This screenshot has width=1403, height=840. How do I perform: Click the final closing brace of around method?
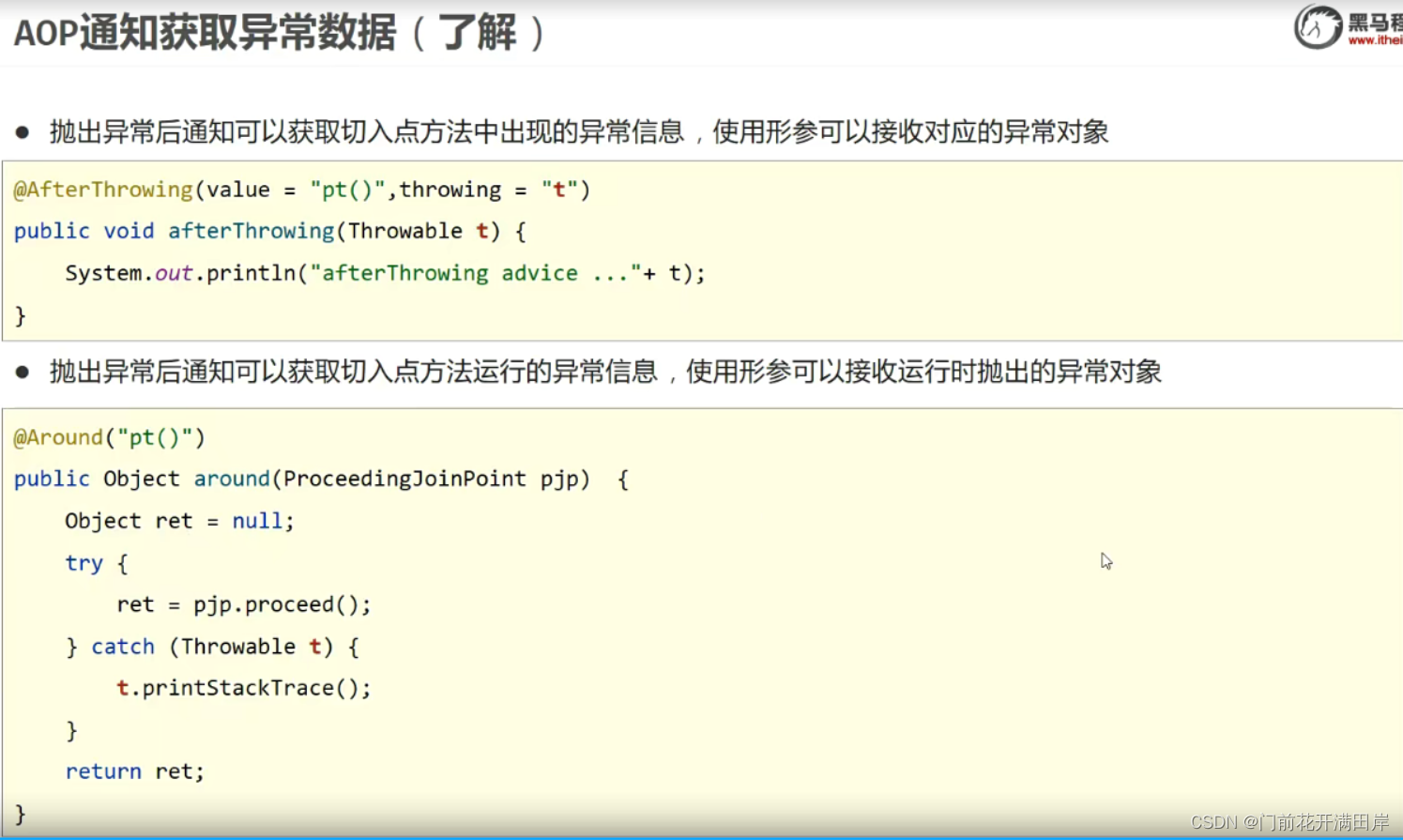(x=20, y=814)
